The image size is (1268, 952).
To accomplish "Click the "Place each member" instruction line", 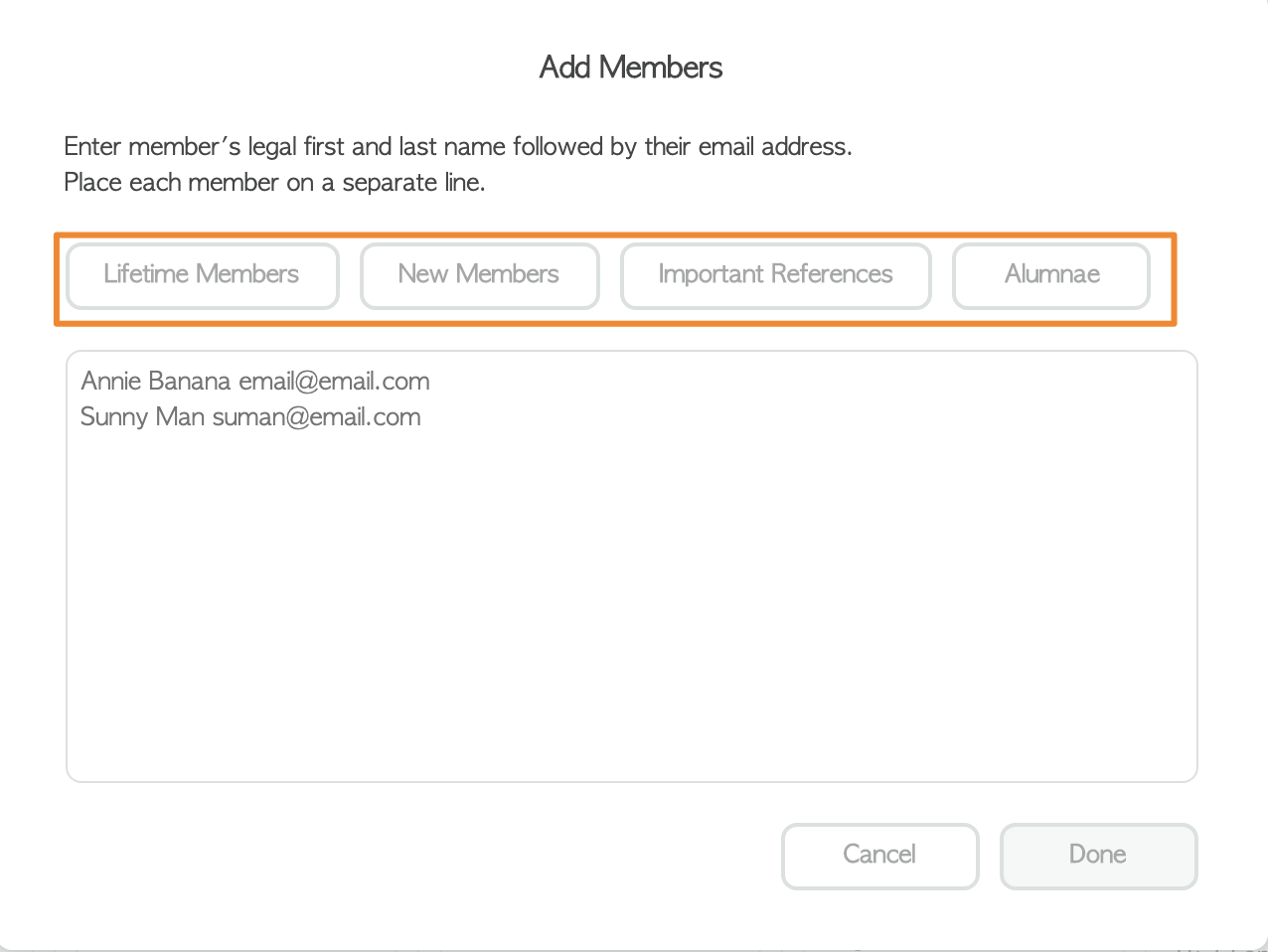I will tap(274, 183).
